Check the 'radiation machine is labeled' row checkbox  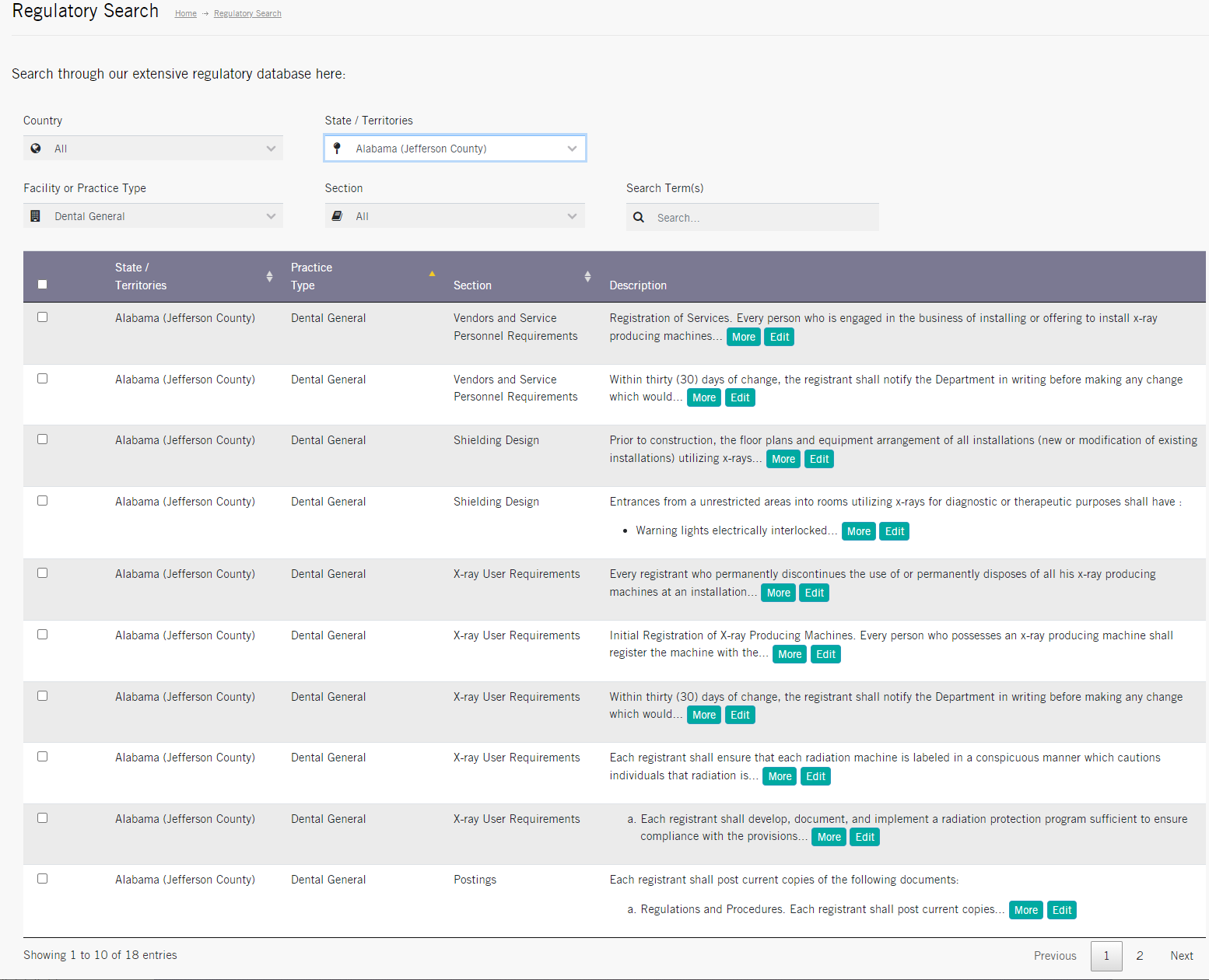(x=43, y=757)
